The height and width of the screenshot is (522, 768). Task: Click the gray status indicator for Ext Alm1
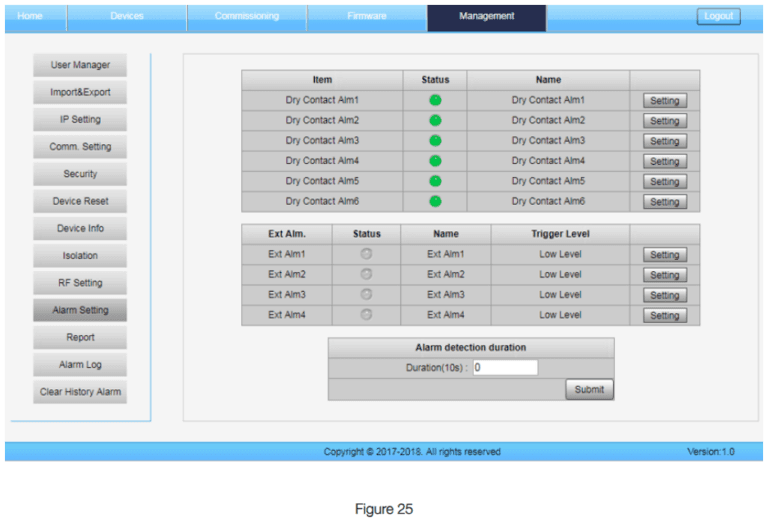tap(366, 254)
